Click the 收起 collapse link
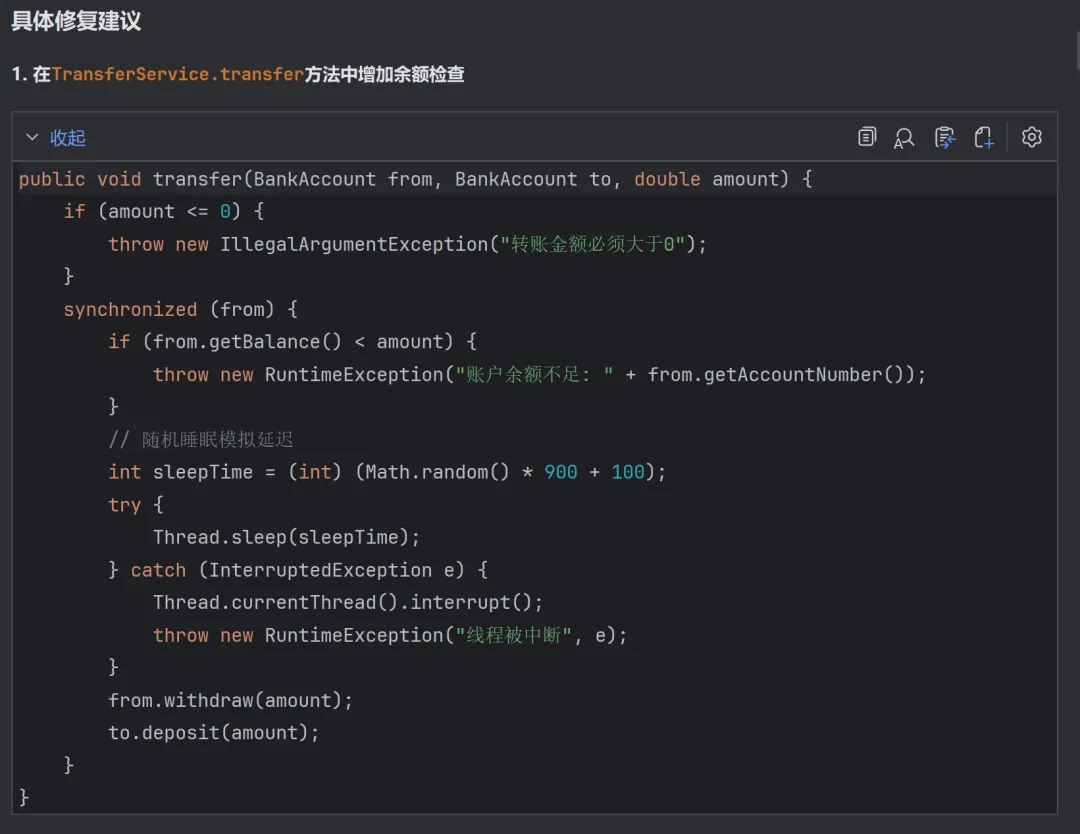 68,138
